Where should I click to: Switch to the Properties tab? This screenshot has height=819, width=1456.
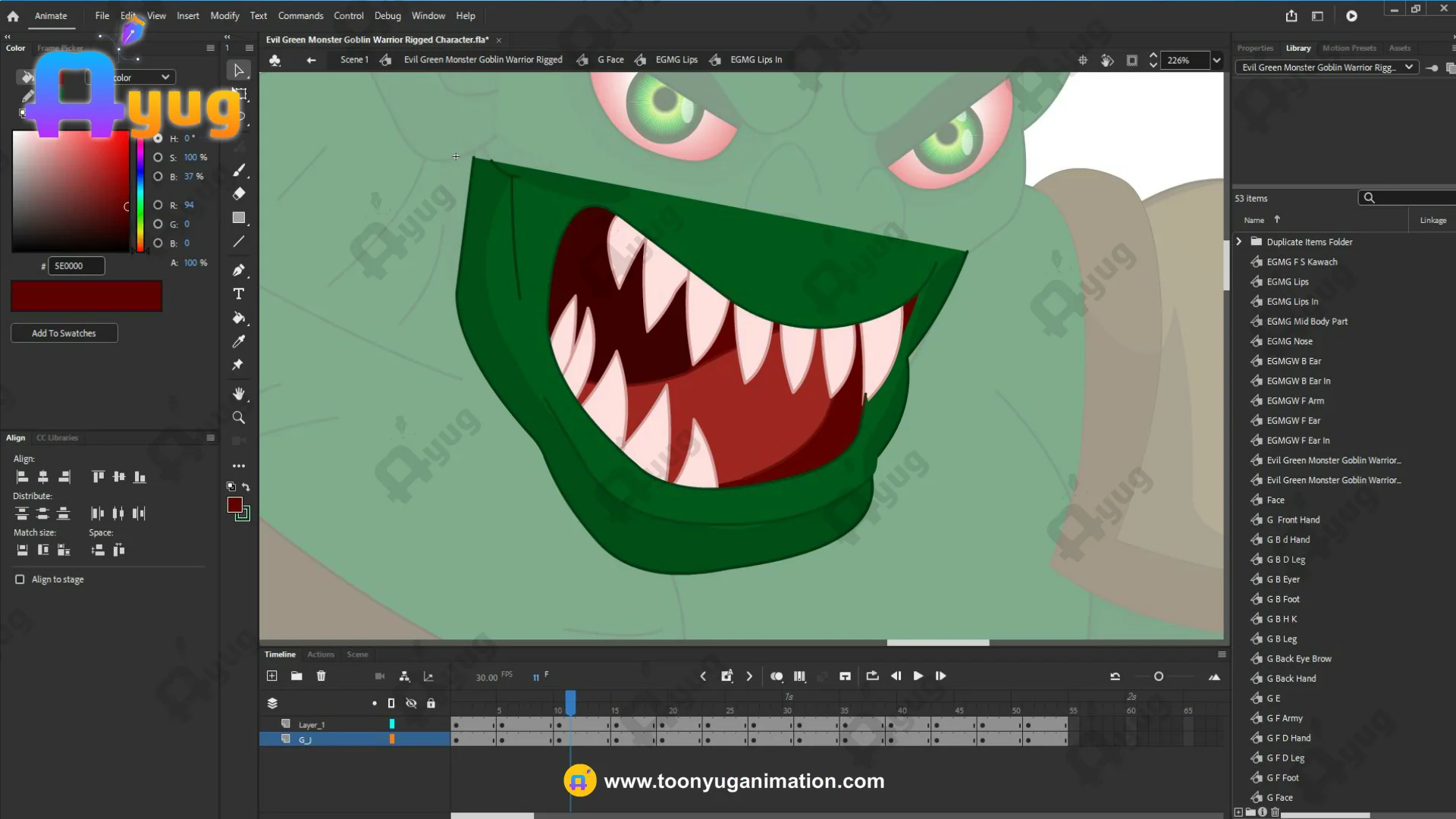coord(1255,48)
